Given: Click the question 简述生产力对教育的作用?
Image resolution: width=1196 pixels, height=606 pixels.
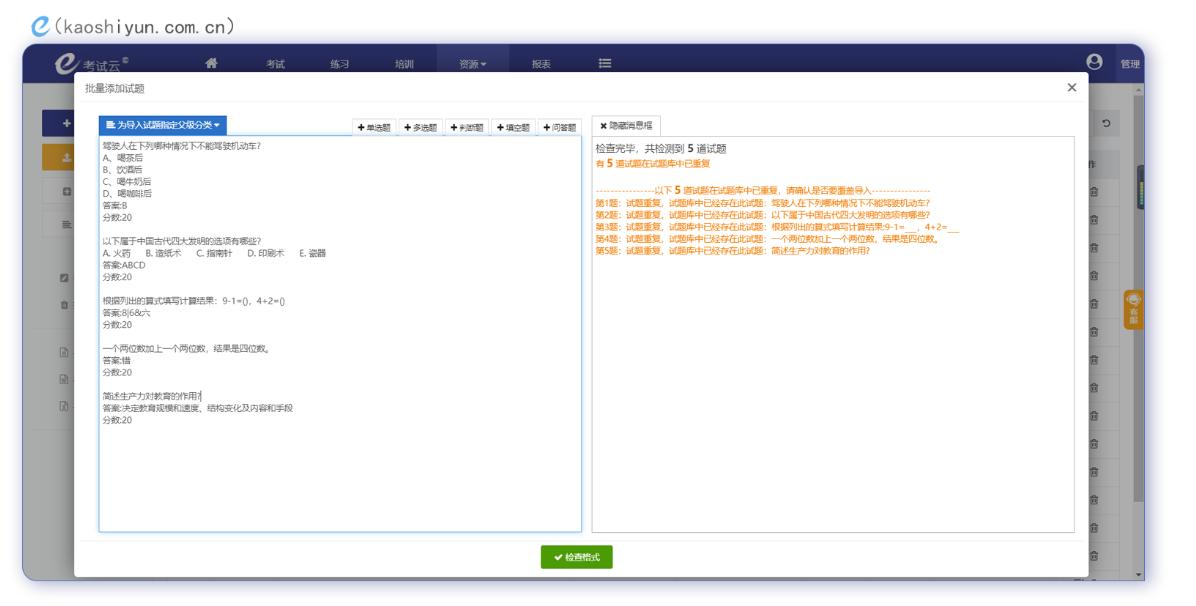Looking at the screenshot, I should pyautogui.click(x=152, y=396).
